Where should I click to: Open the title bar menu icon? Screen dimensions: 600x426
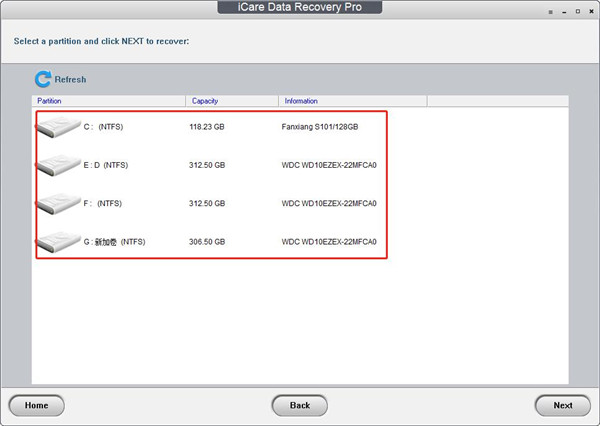pyautogui.click(x=551, y=12)
